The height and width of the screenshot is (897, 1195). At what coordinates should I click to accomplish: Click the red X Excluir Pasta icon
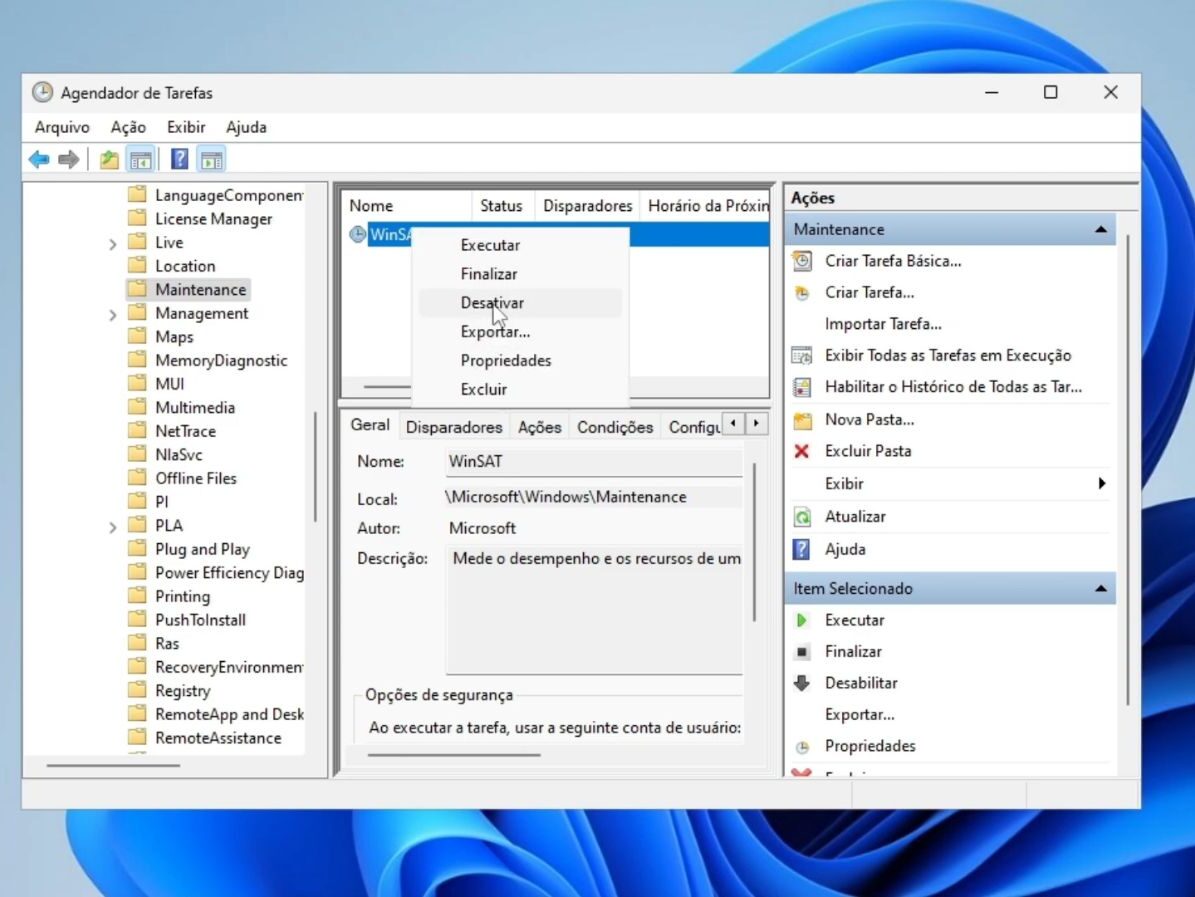[802, 451]
